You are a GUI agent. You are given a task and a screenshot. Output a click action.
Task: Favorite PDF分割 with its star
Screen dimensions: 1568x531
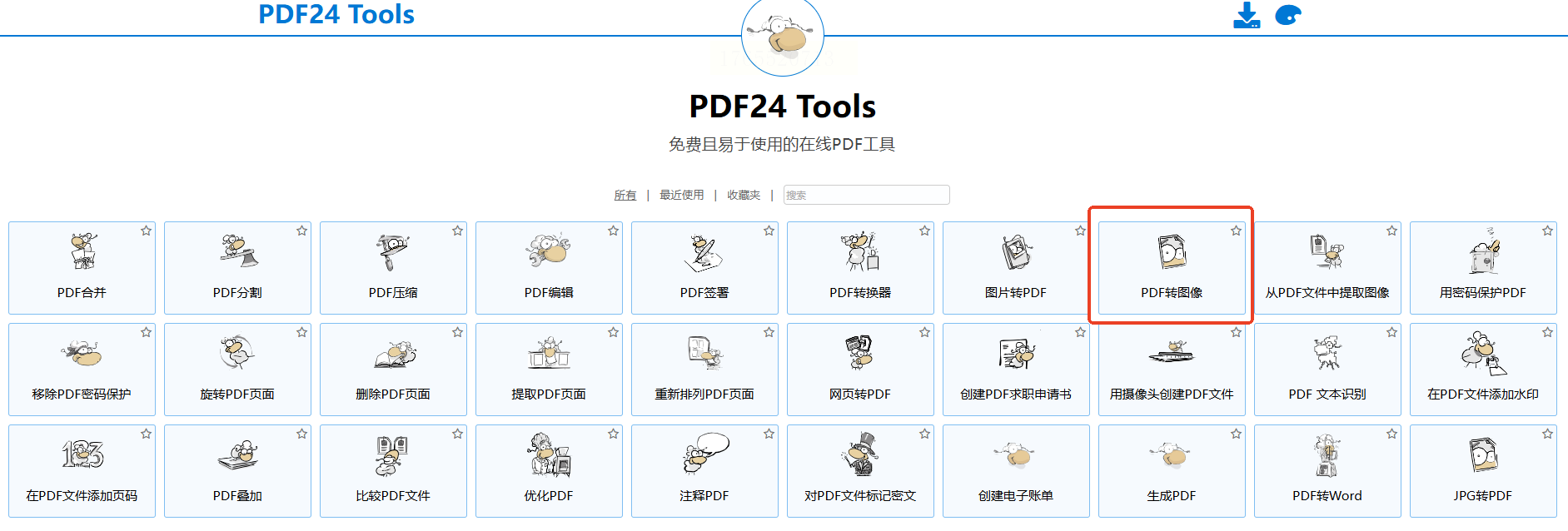301,231
